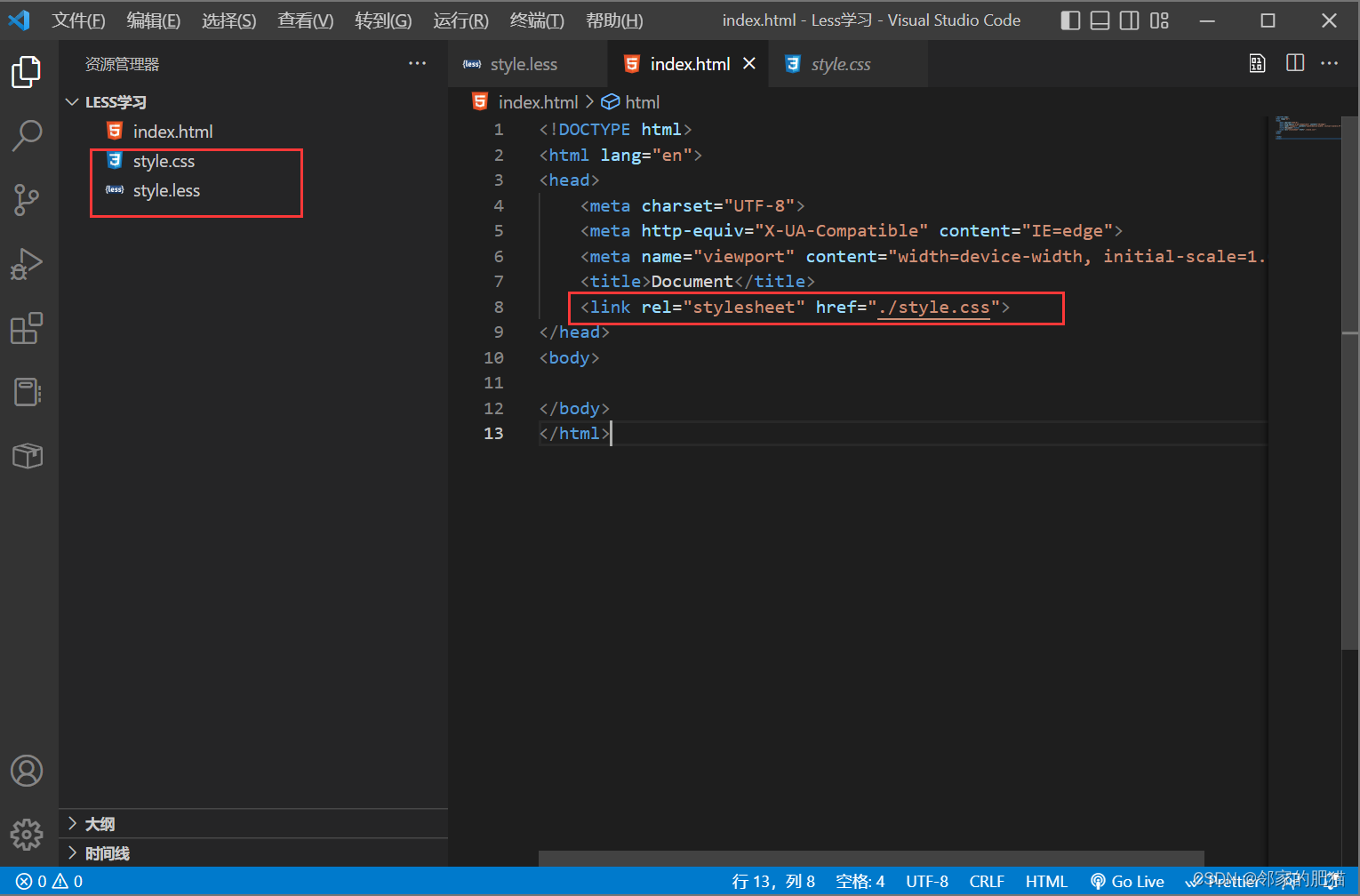Switch to the style.less tab
This screenshot has height=896, width=1360.
pos(529,64)
